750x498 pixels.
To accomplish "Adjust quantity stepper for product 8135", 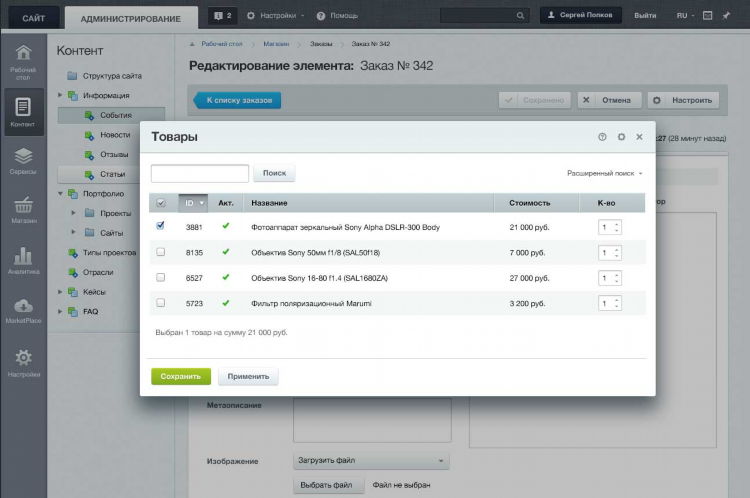I will [617, 253].
